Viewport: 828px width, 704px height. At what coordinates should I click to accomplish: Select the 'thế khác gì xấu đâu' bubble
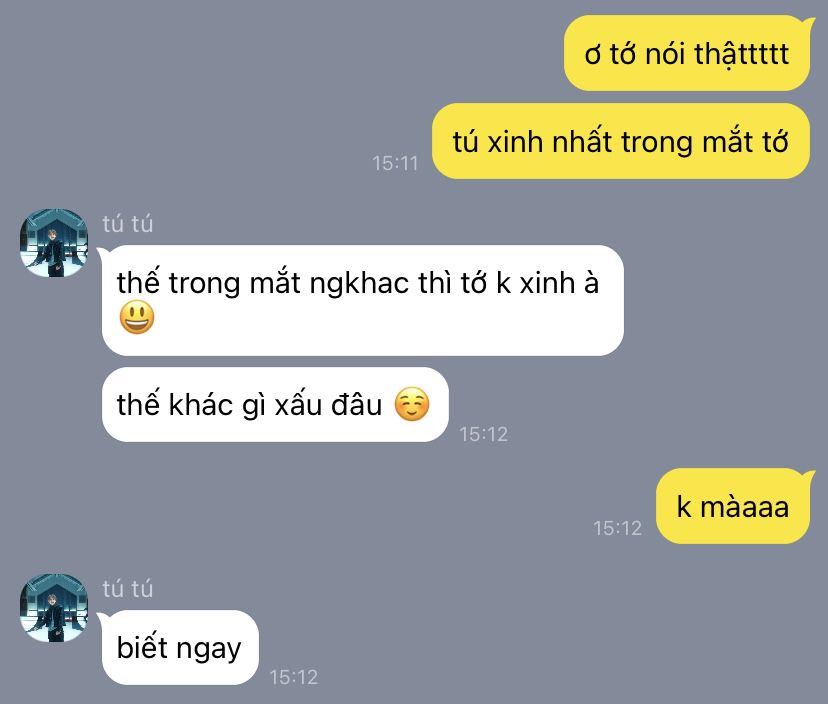pyautogui.click(x=275, y=405)
